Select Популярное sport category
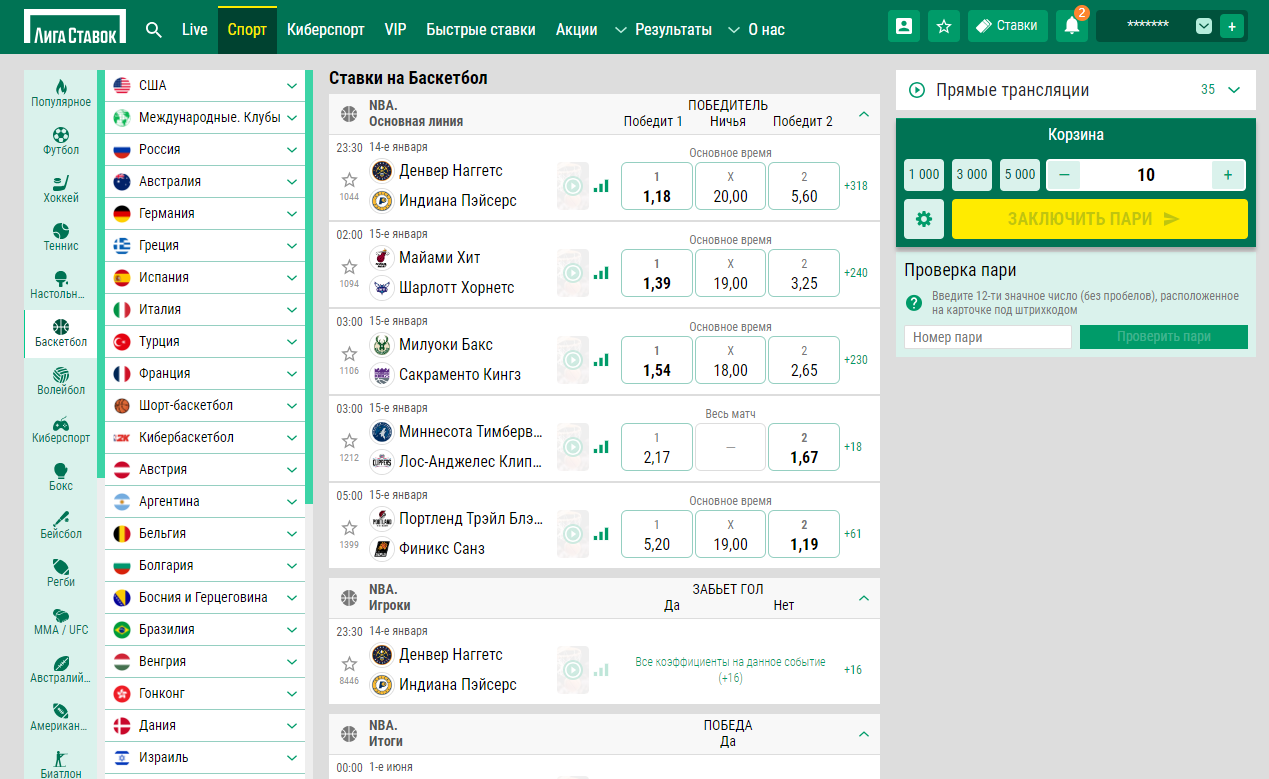Viewport: 1269px width, 779px height. pyautogui.click(x=61, y=94)
